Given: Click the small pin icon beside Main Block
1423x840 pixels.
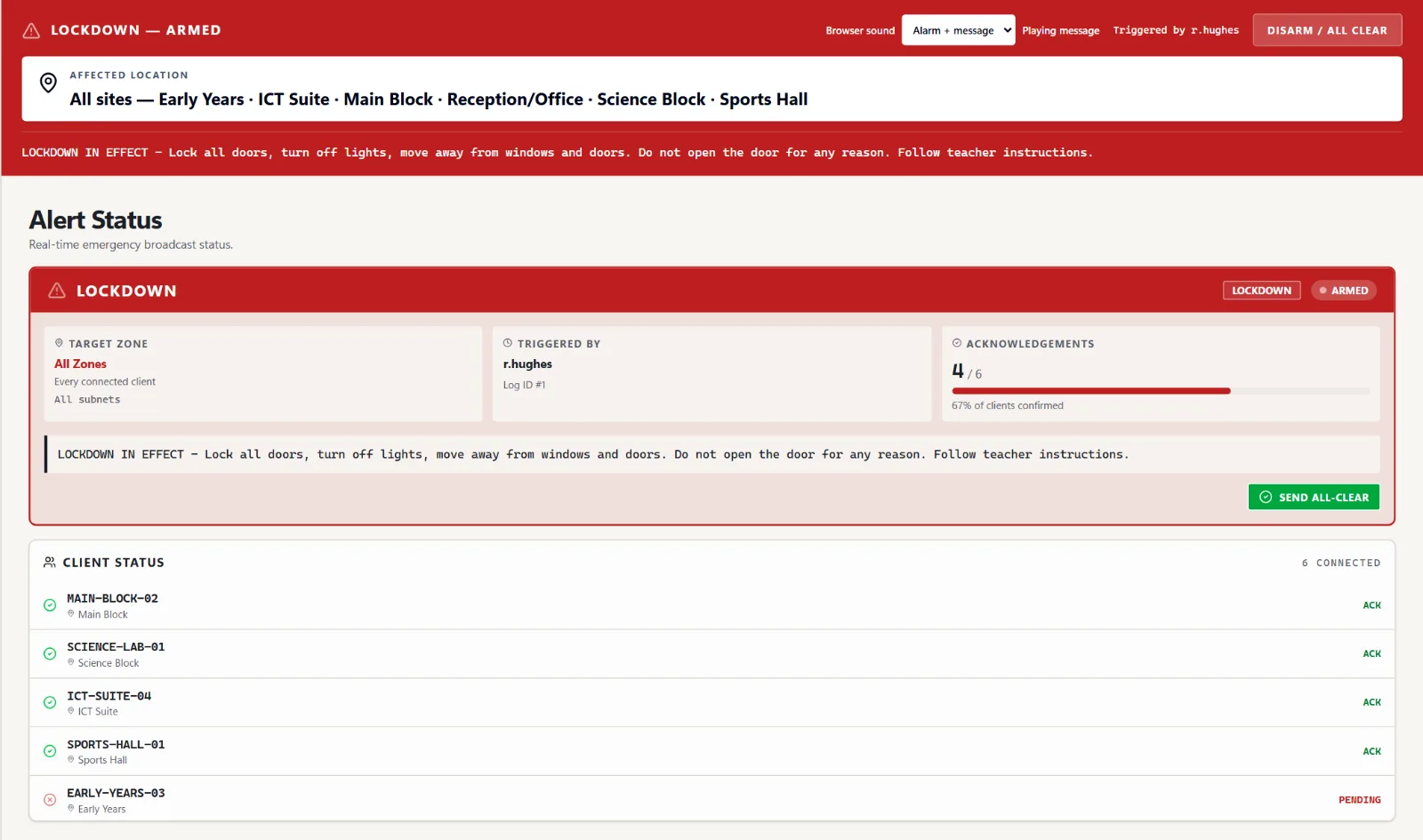Looking at the screenshot, I should (x=71, y=613).
